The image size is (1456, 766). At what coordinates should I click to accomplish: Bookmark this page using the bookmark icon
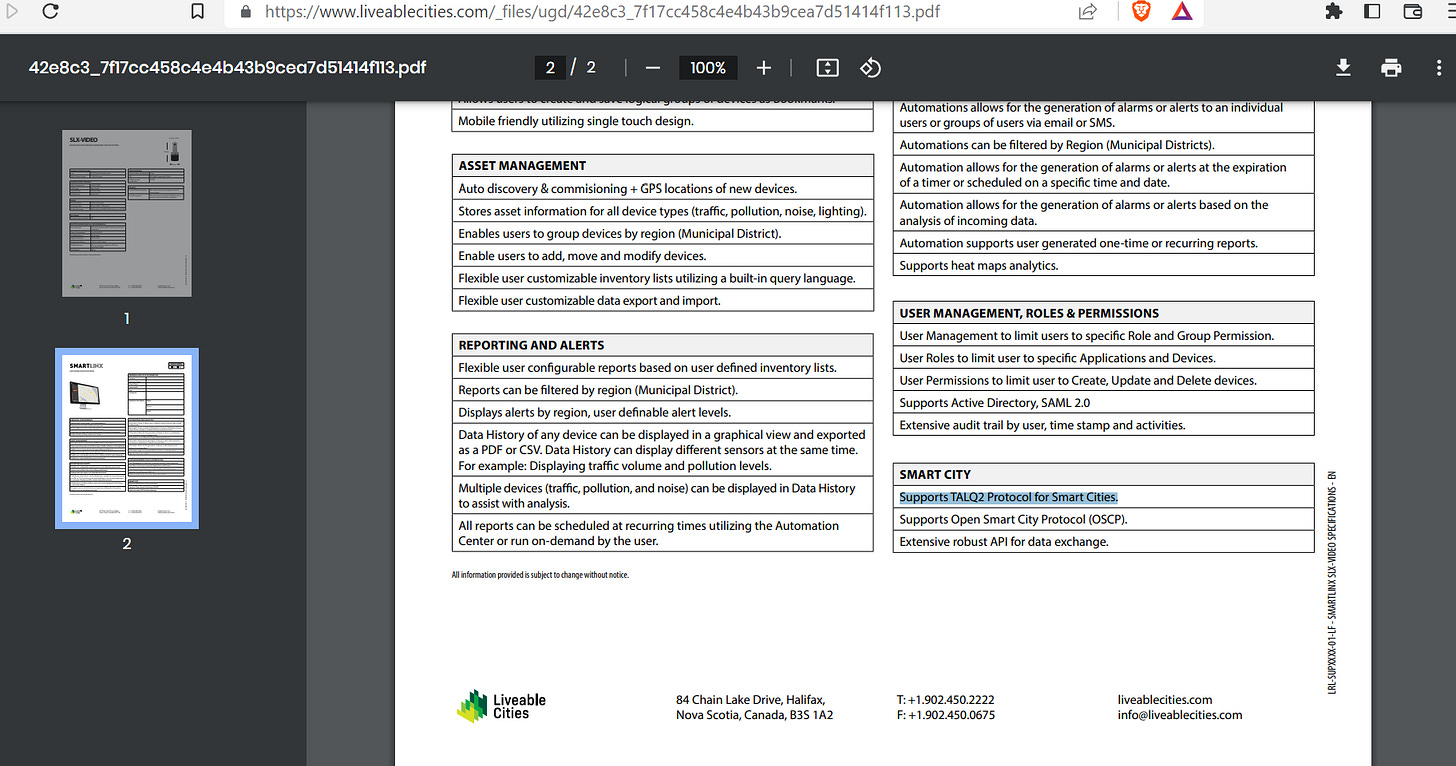(x=198, y=12)
